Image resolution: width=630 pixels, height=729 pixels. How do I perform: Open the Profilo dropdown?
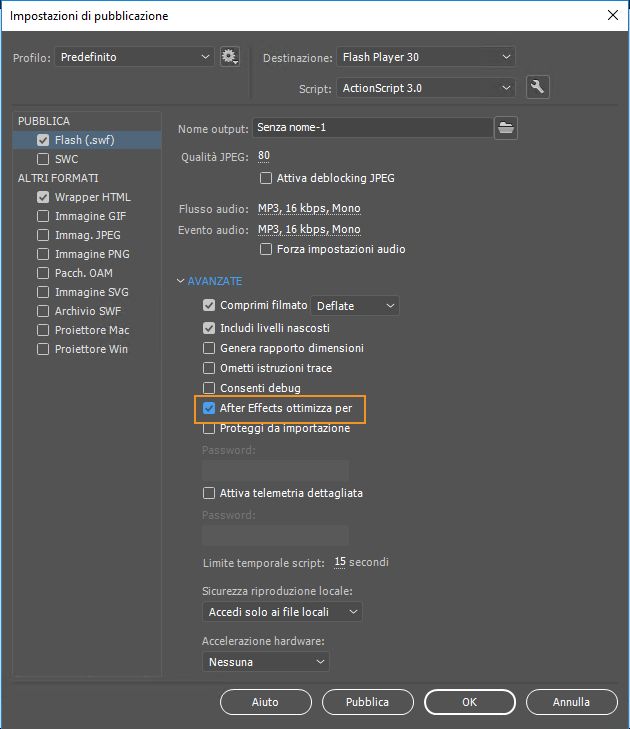click(x=134, y=57)
